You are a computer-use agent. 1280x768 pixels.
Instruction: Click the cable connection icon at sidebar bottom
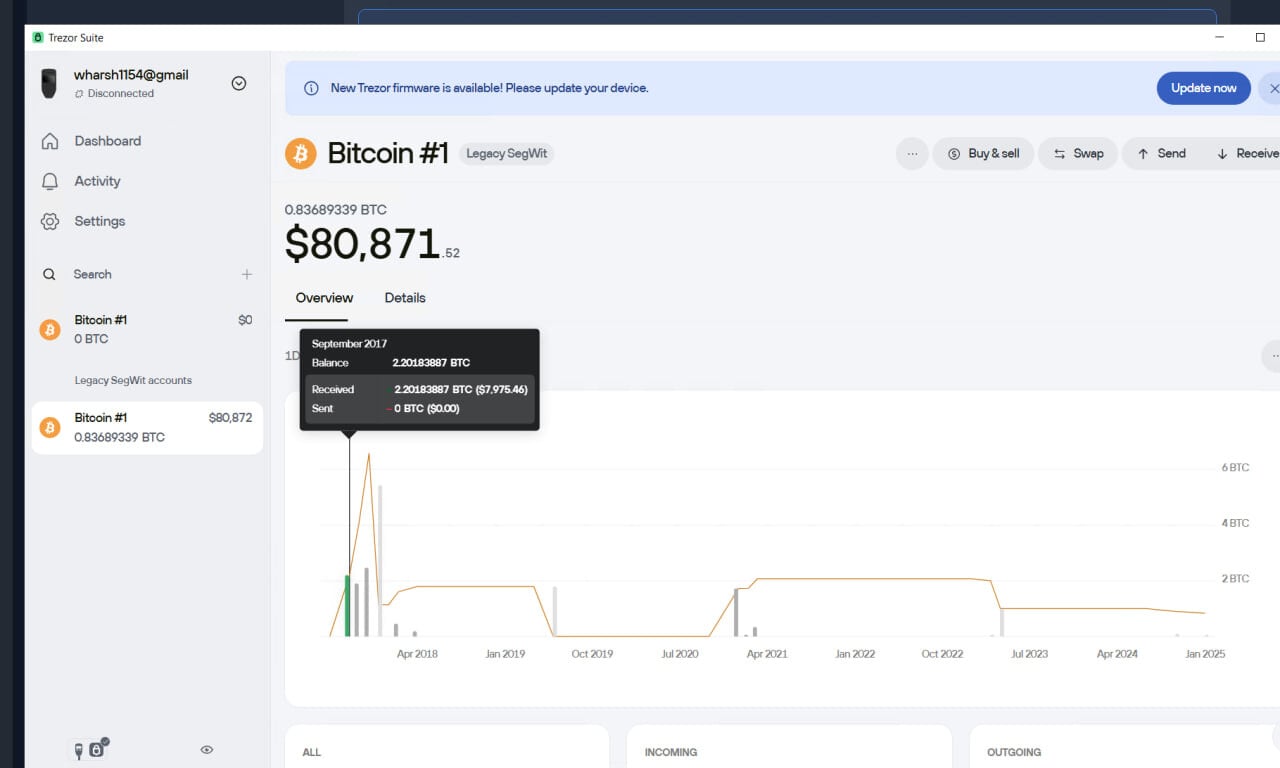(x=79, y=750)
